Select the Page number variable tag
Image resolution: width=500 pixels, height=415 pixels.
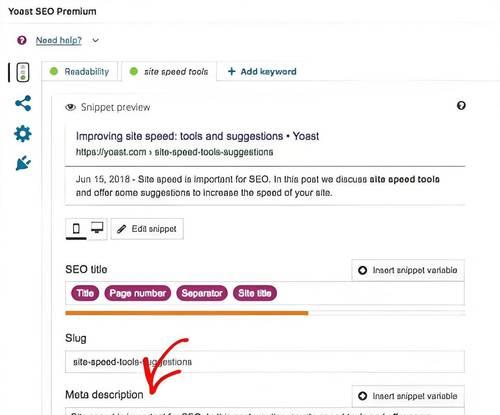click(x=138, y=293)
